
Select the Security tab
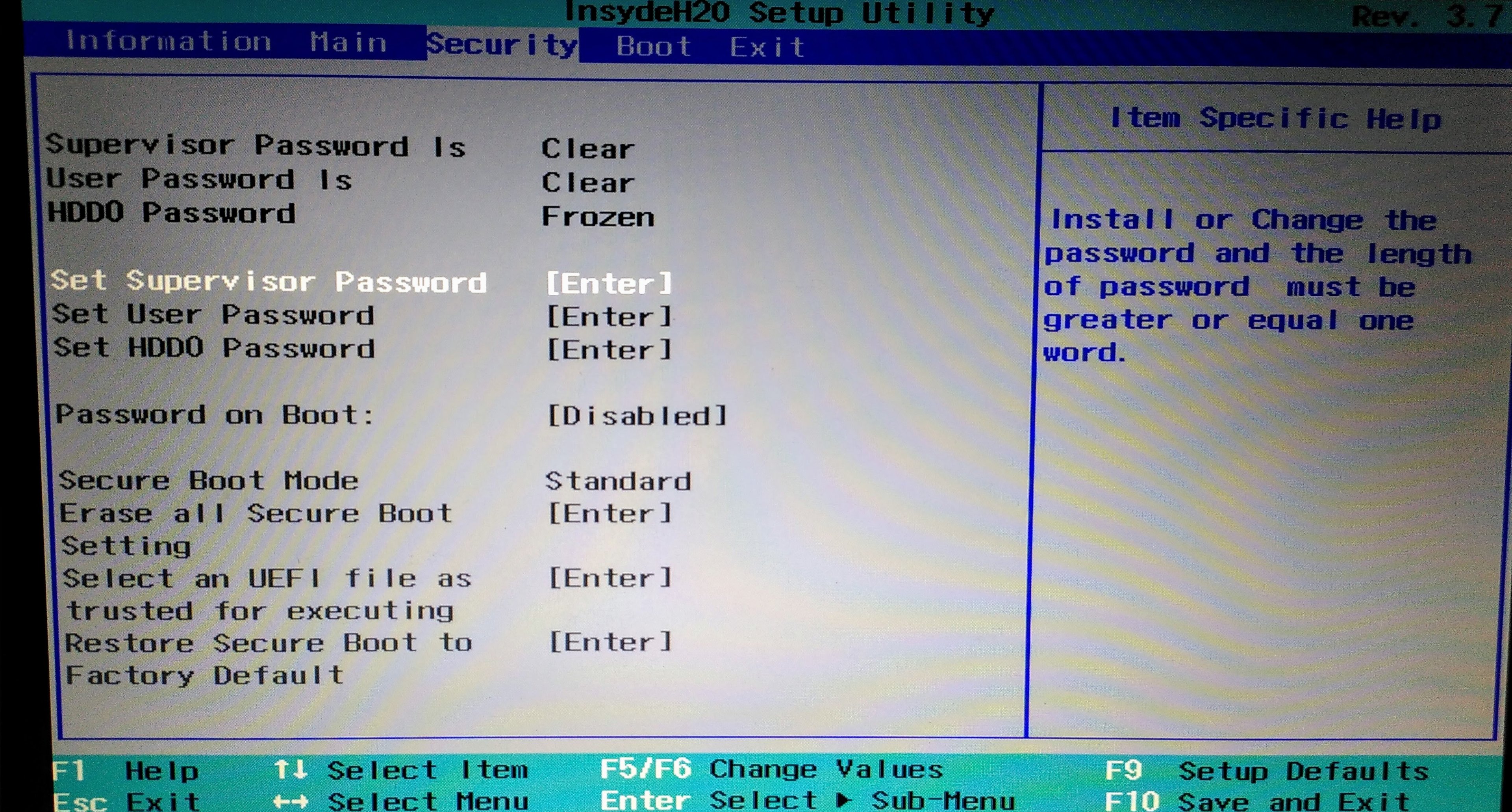(x=502, y=44)
